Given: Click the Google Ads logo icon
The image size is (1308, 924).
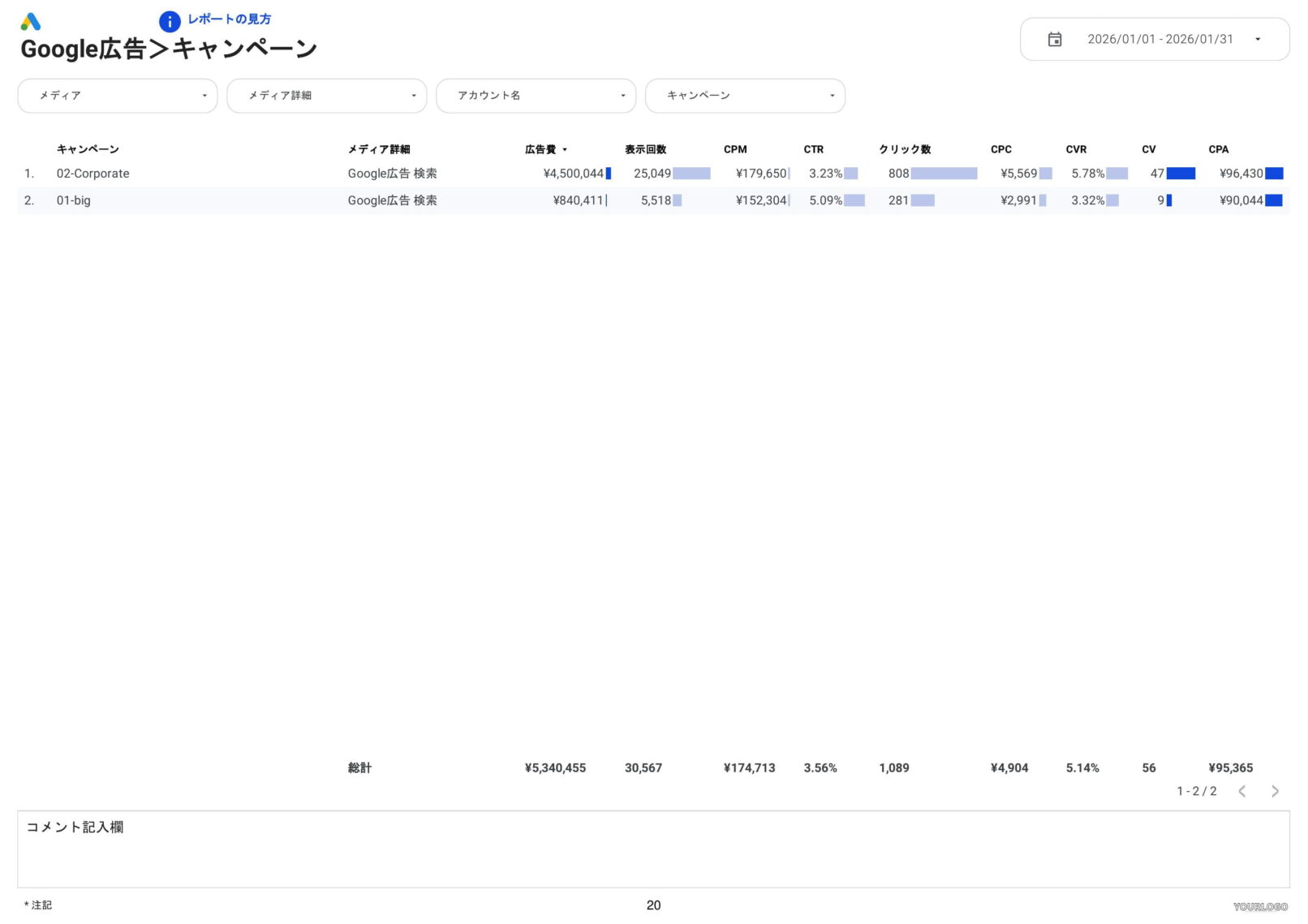Looking at the screenshot, I should 31,21.
